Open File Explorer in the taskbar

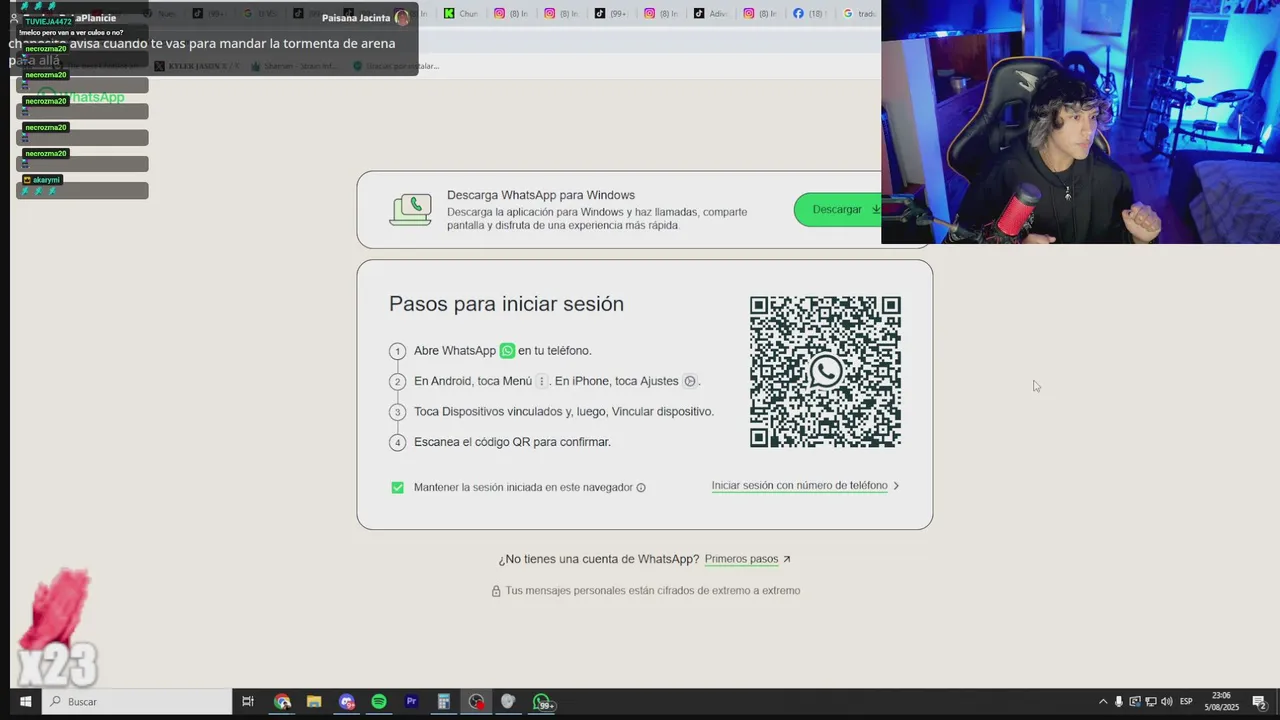tap(314, 702)
